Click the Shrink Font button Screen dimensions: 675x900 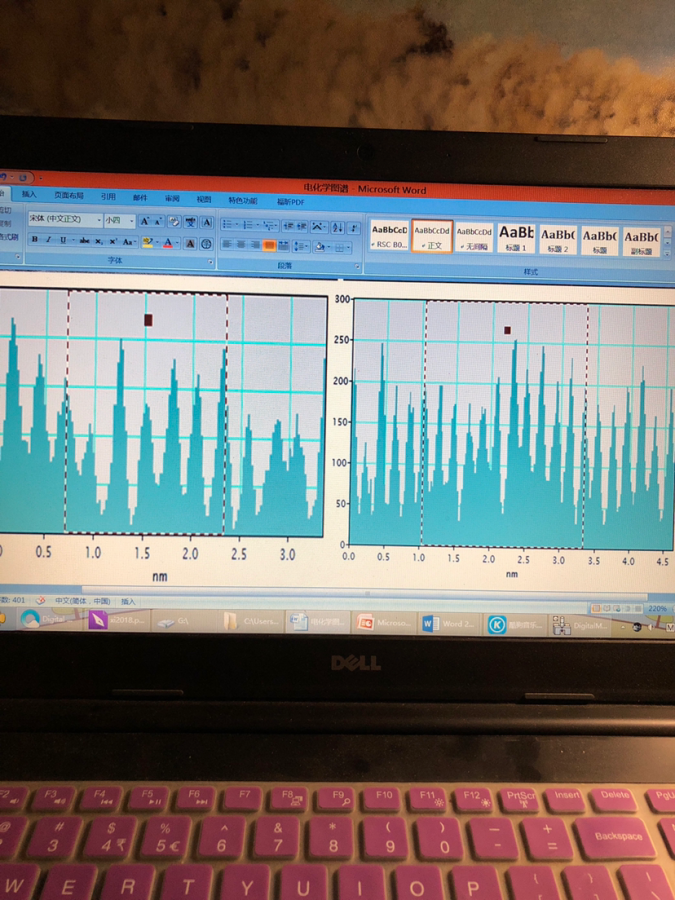(x=159, y=222)
